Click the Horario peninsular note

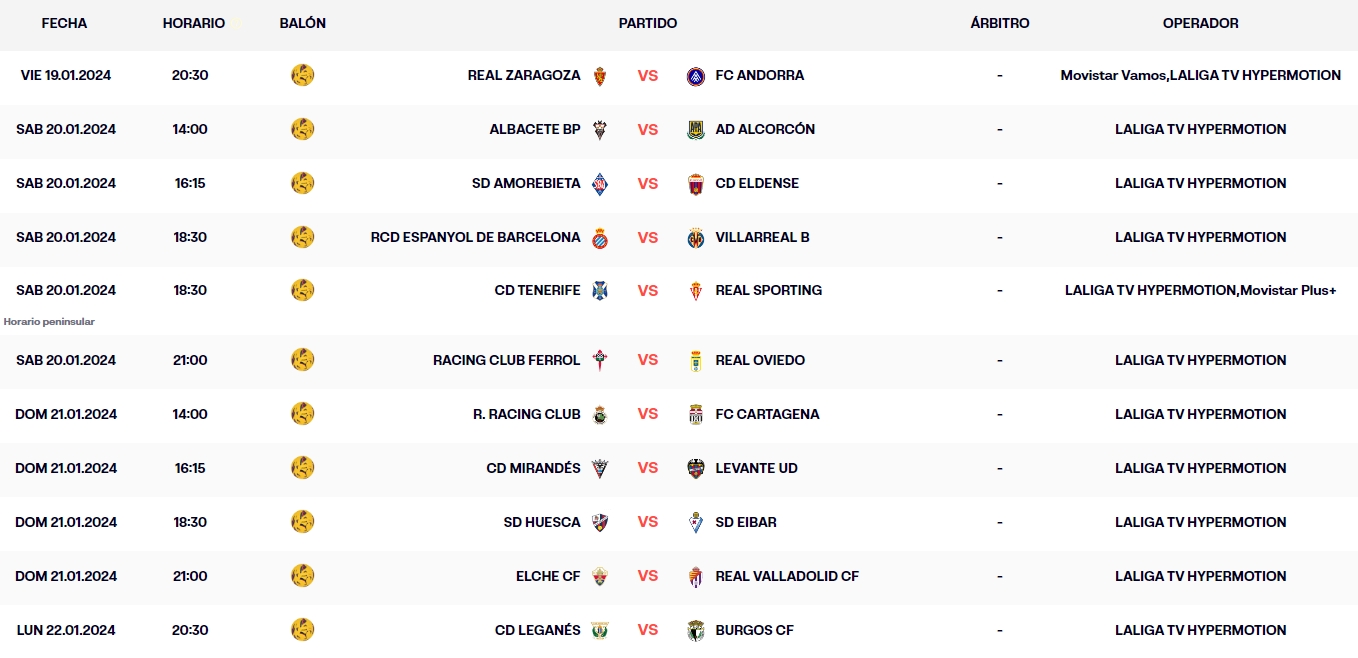[x=51, y=321]
